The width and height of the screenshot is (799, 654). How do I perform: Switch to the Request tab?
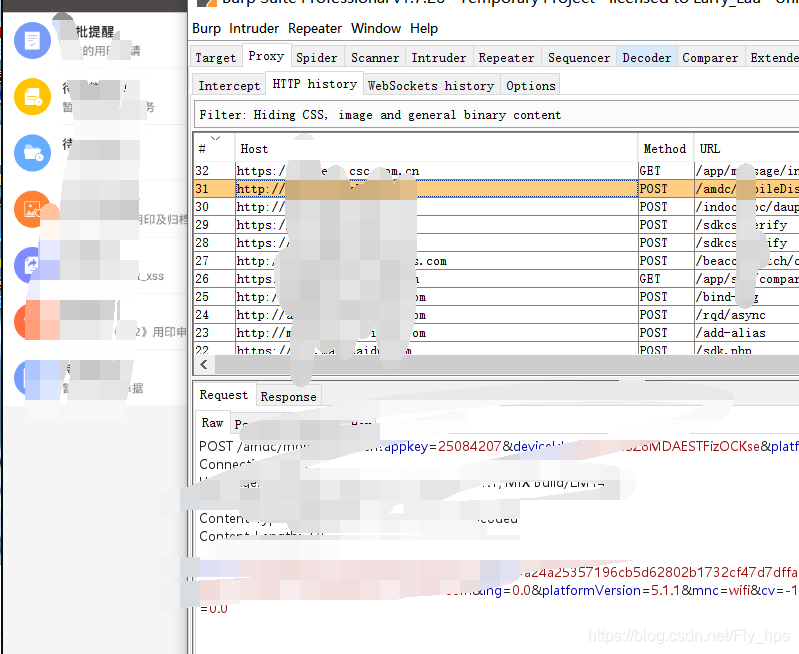pyautogui.click(x=224, y=395)
